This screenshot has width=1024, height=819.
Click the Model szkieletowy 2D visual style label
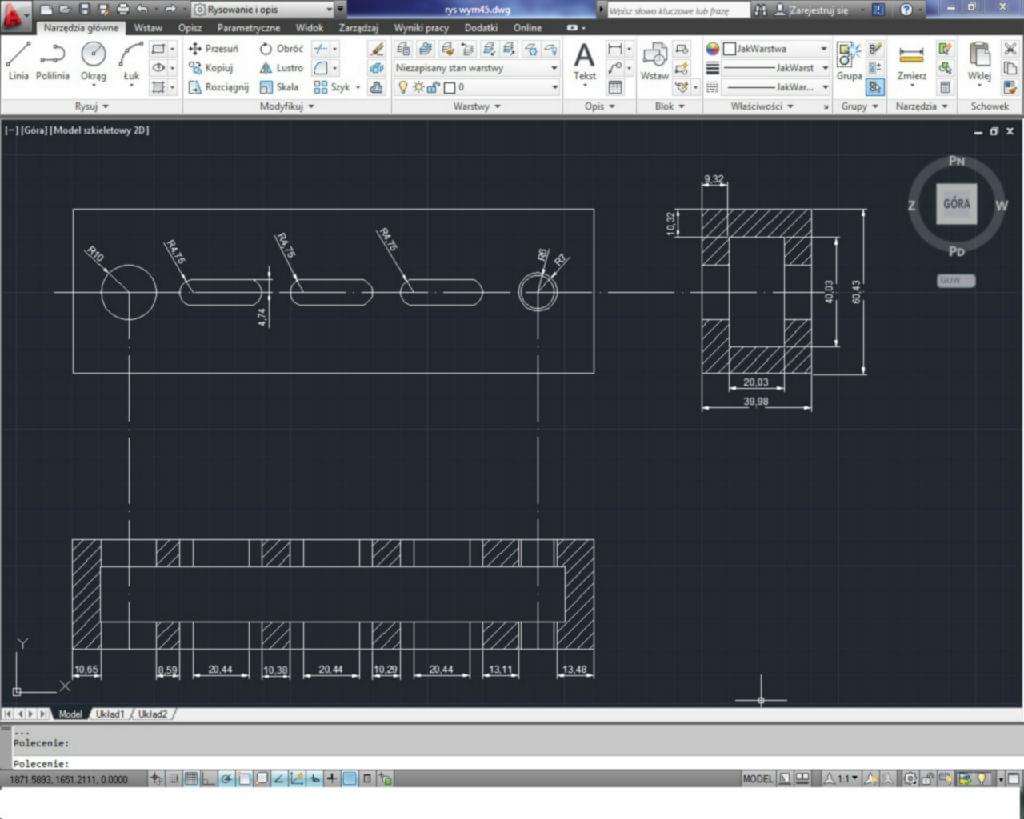coord(100,130)
